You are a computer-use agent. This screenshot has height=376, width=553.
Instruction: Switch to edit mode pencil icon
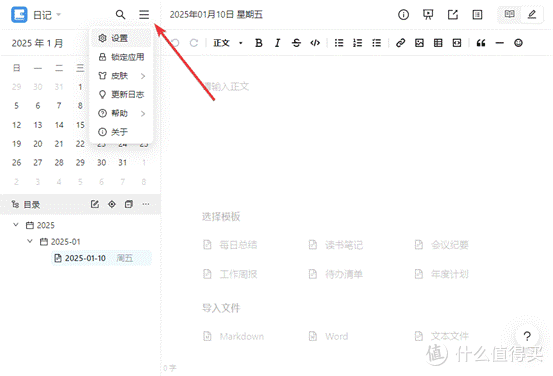(532, 14)
